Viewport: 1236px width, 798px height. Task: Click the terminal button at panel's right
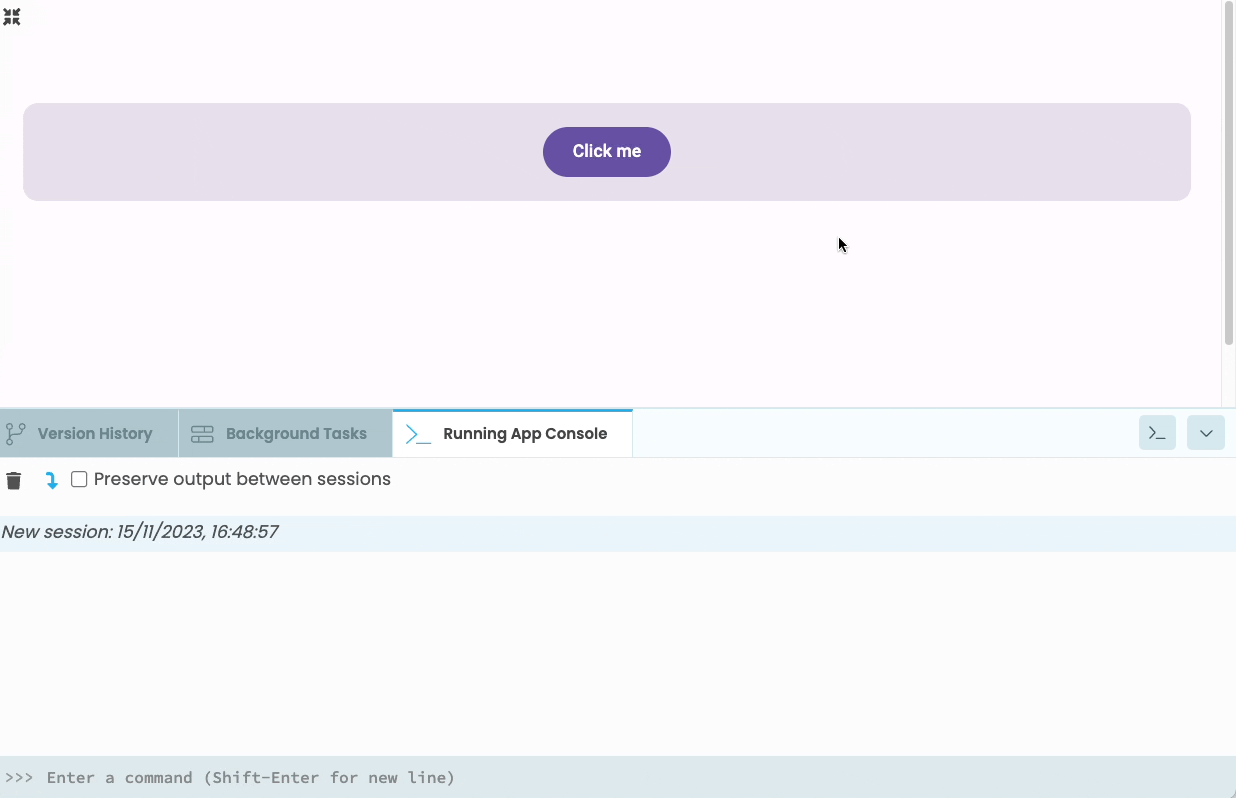point(1157,433)
